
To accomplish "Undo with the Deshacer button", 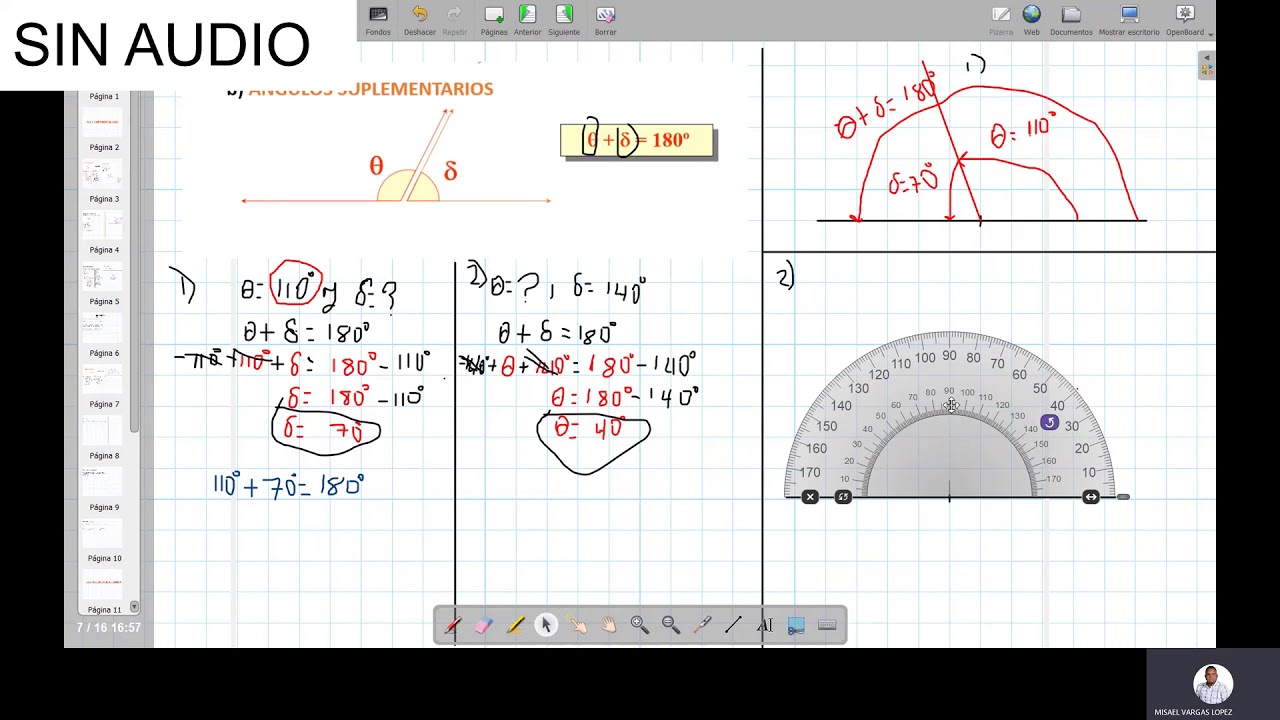I will pyautogui.click(x=420, y=20).
